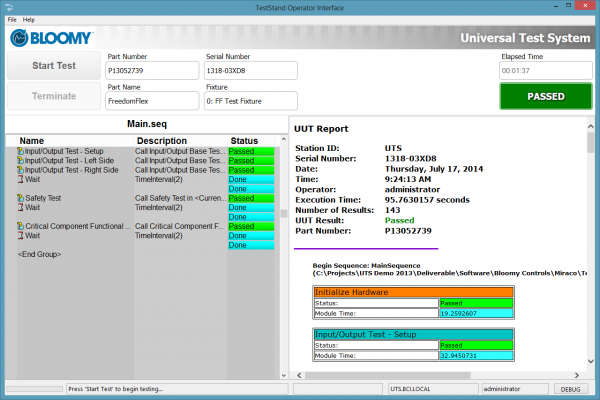Click the Main.seq sequence title

(147, 124)
